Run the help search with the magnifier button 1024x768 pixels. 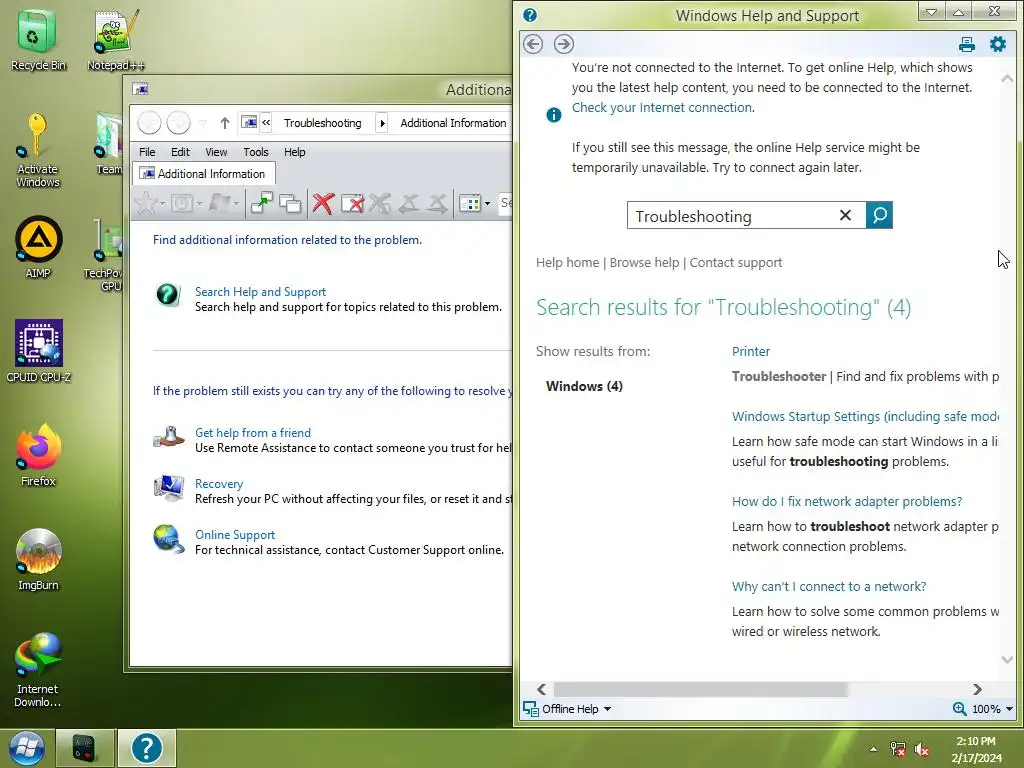click(879, 215)
